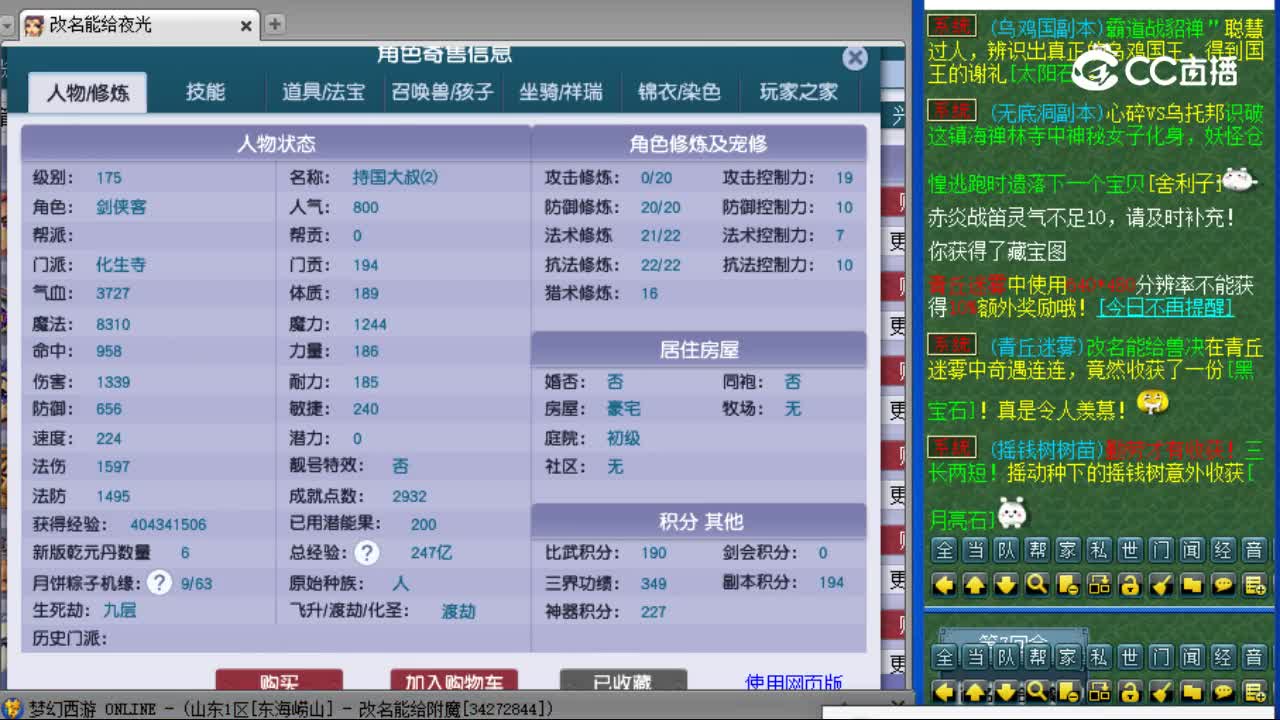The width and height of the screenshot is (1280, 720).
Task: Click the speech bubble icon in the lower chat toolbar
Action: point(1223,691)
